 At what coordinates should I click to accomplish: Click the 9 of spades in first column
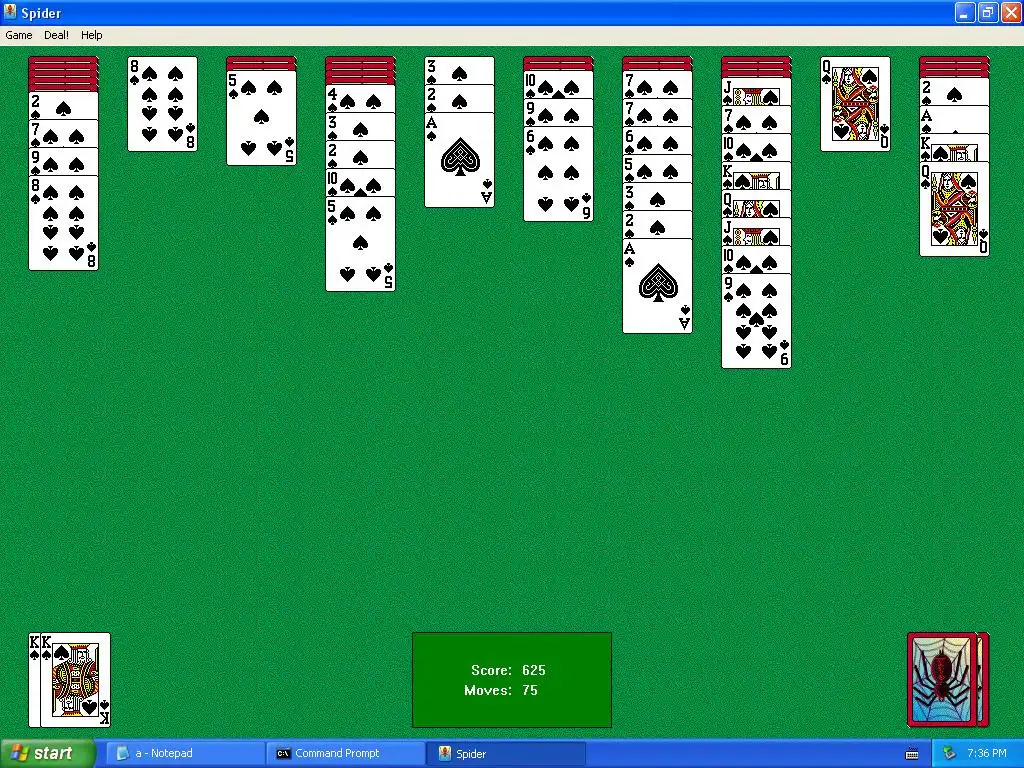(63, 161)
